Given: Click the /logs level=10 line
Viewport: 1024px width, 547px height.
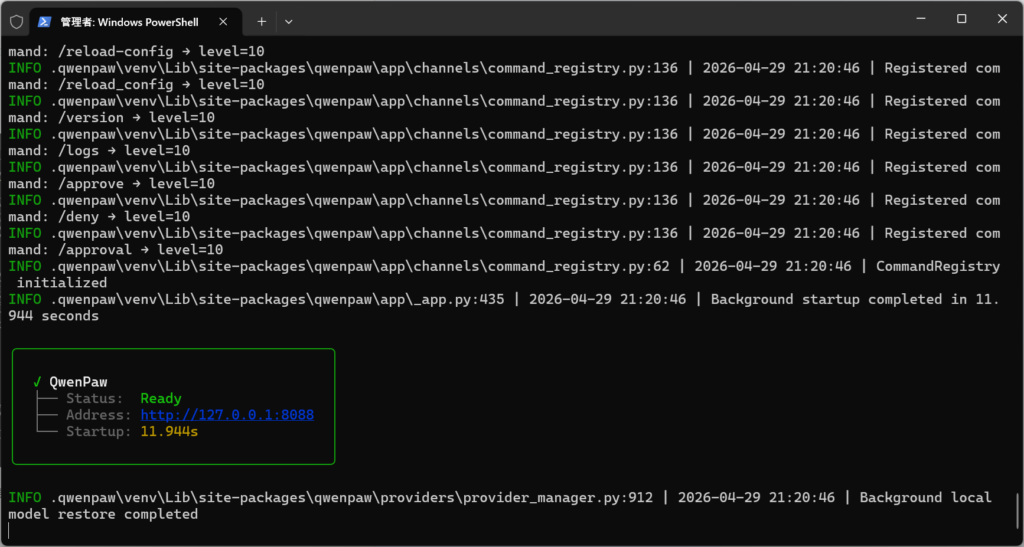Looking at the screenshot, I should tap(99, 151).
